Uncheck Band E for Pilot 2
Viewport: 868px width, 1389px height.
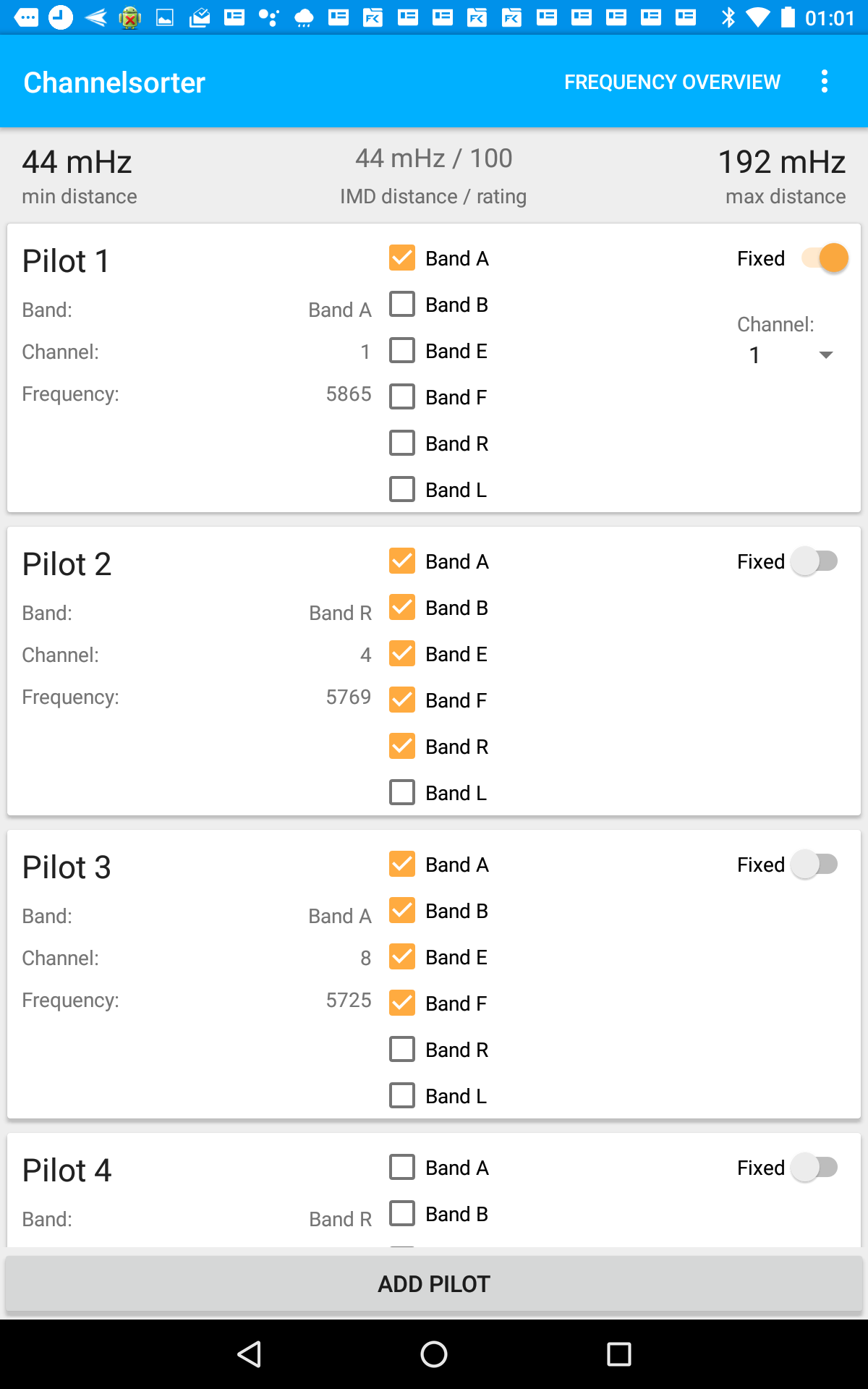402,654
